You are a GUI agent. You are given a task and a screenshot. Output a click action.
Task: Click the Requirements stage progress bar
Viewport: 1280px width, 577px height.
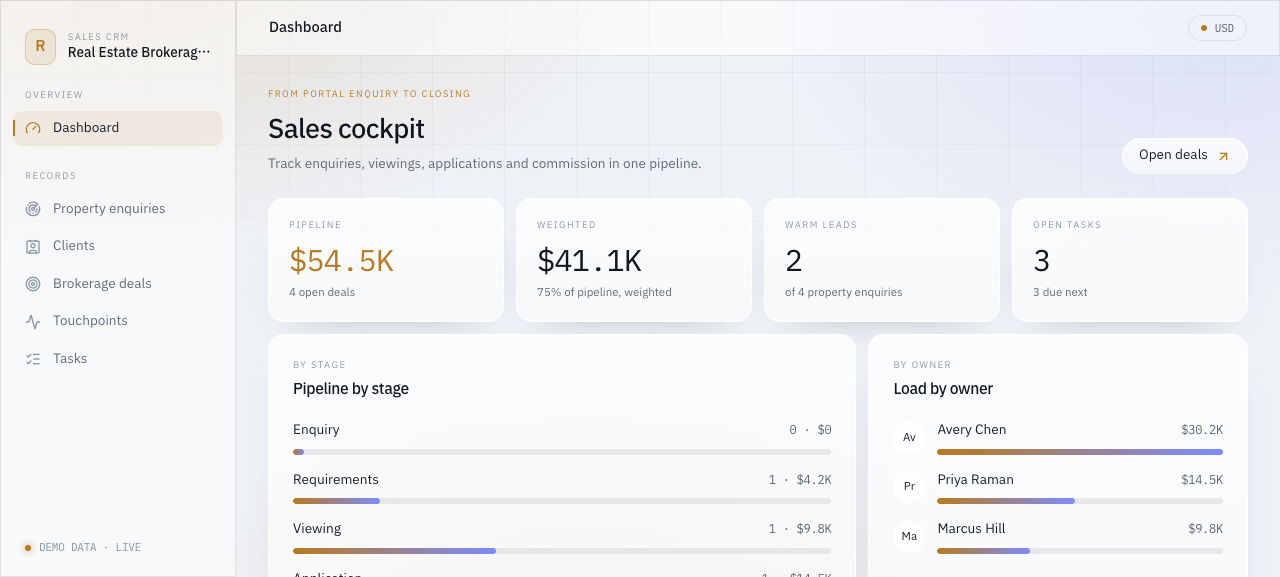(561, 501)
